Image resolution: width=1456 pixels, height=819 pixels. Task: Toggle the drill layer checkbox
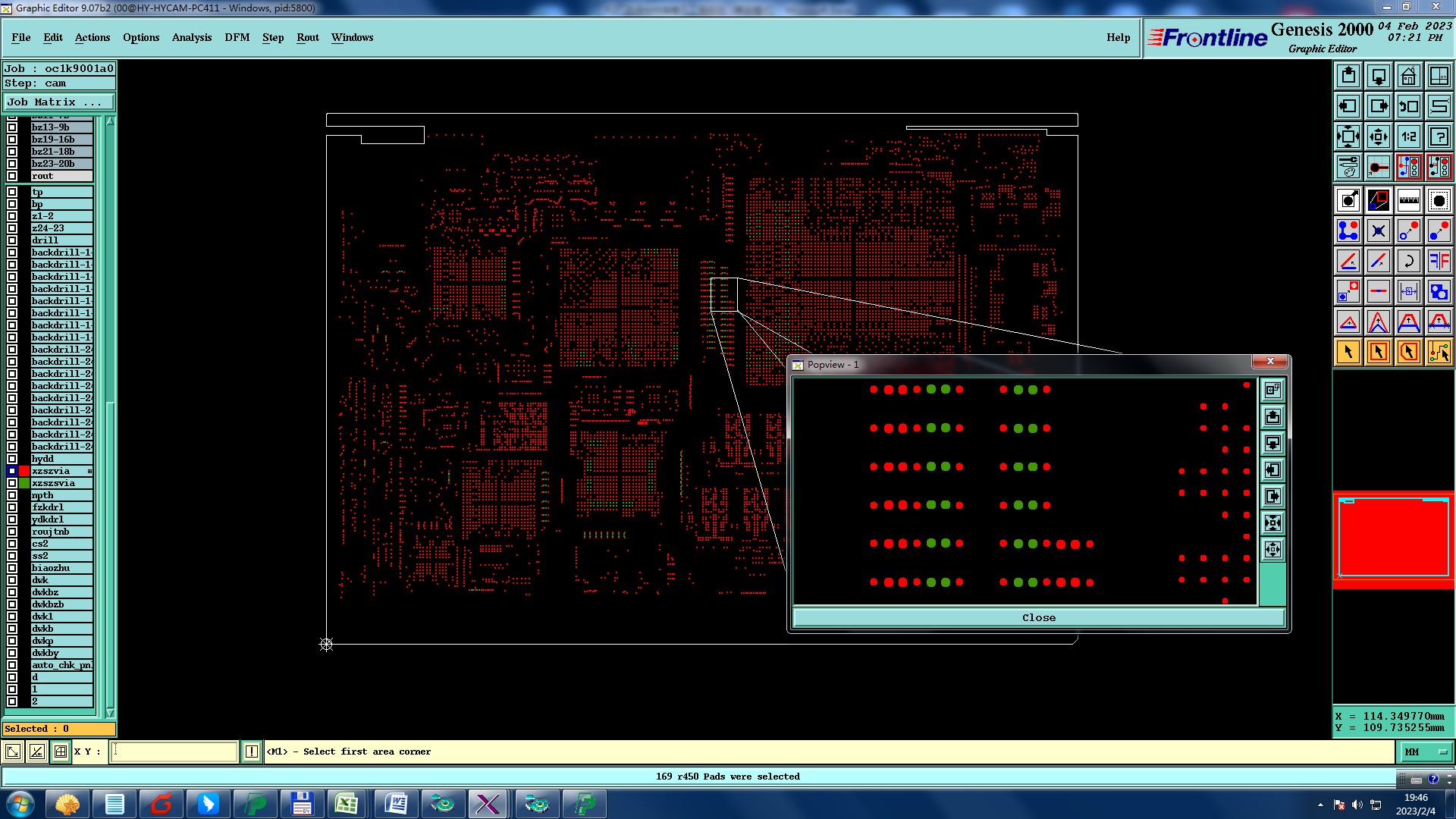(12, 240)
